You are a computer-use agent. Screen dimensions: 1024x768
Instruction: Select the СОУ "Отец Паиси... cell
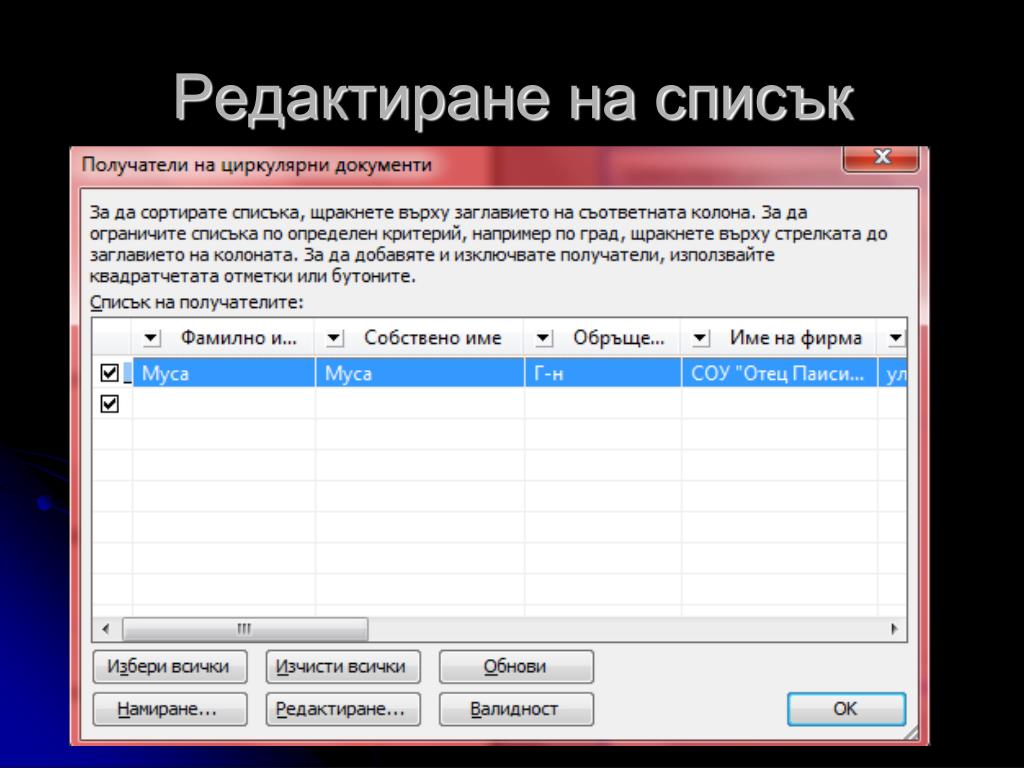[x=779, y=373]
